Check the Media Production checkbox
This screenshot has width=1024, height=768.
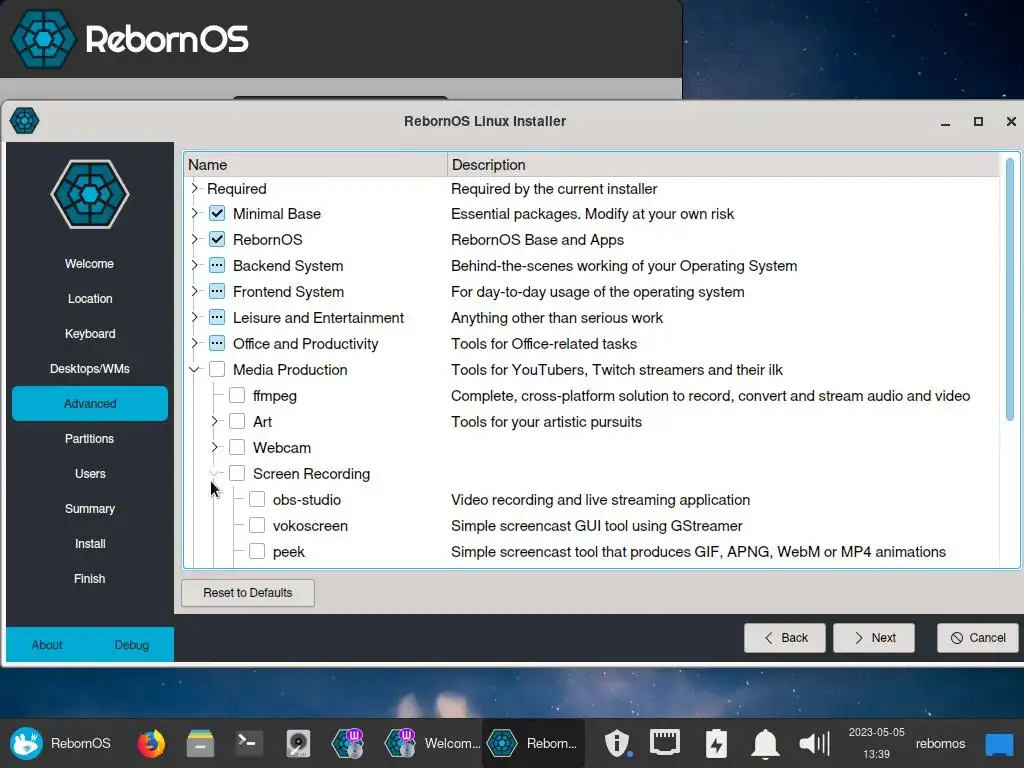[x=217, y=370]
